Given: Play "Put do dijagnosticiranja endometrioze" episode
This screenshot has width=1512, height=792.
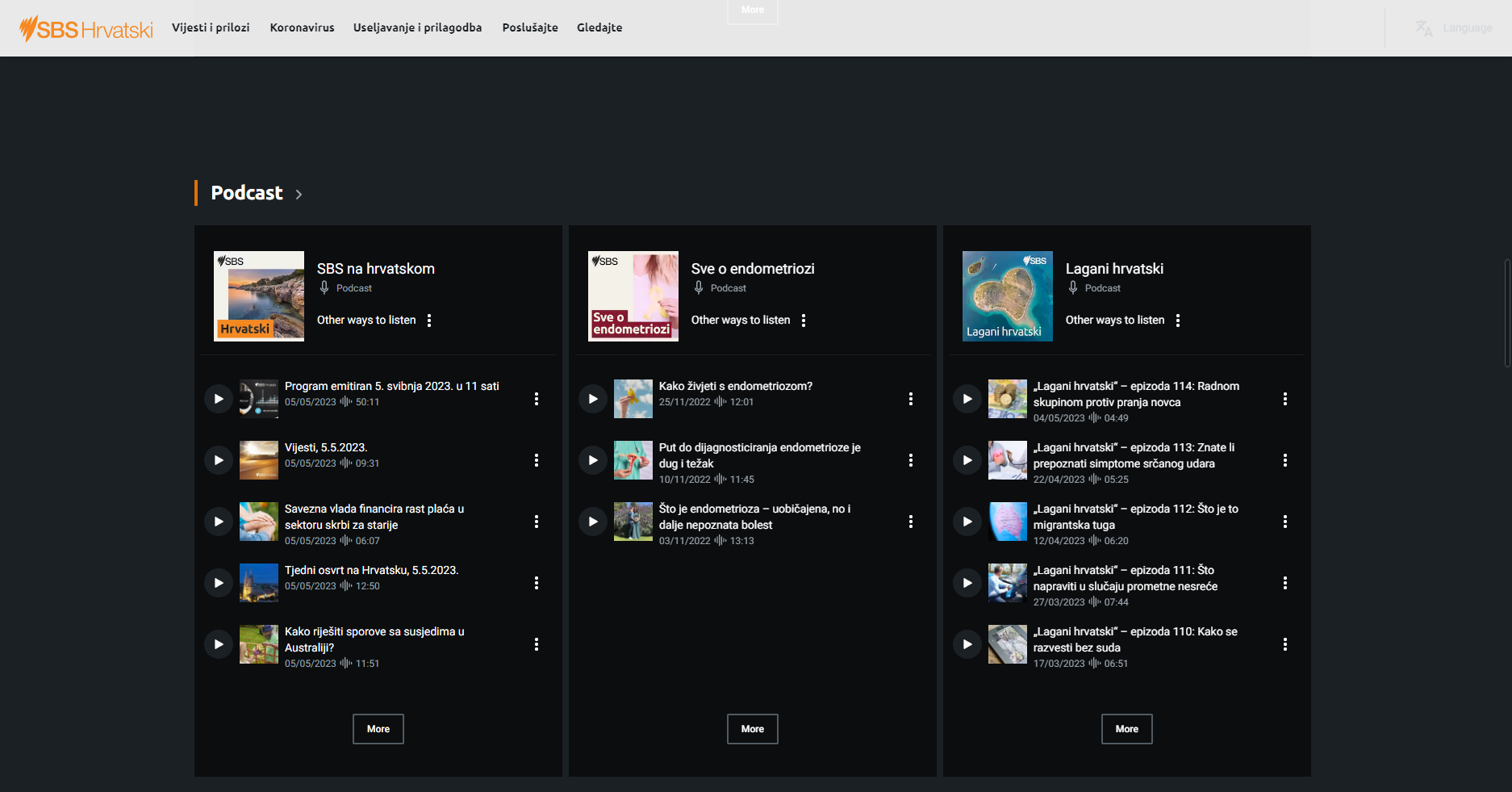Looking at the screenshot, I should point(592,459).
